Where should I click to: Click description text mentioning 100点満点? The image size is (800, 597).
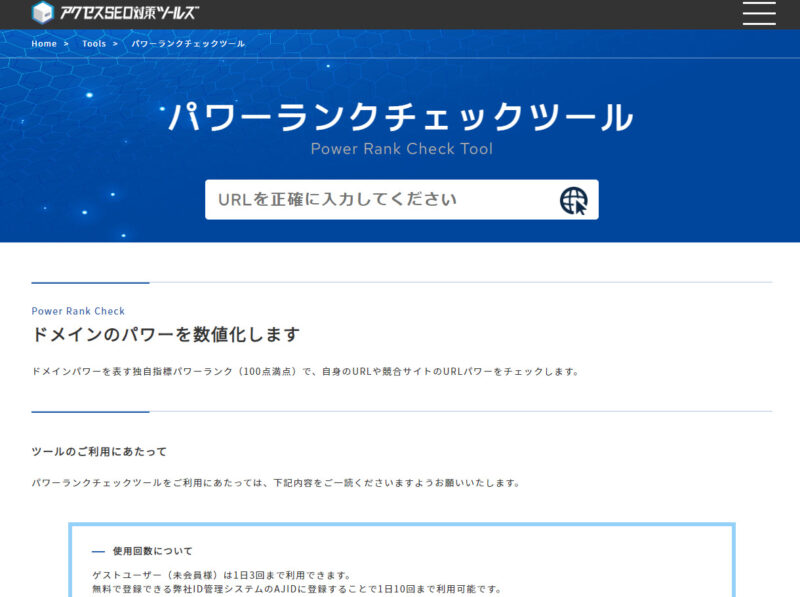tap(306, 371)
